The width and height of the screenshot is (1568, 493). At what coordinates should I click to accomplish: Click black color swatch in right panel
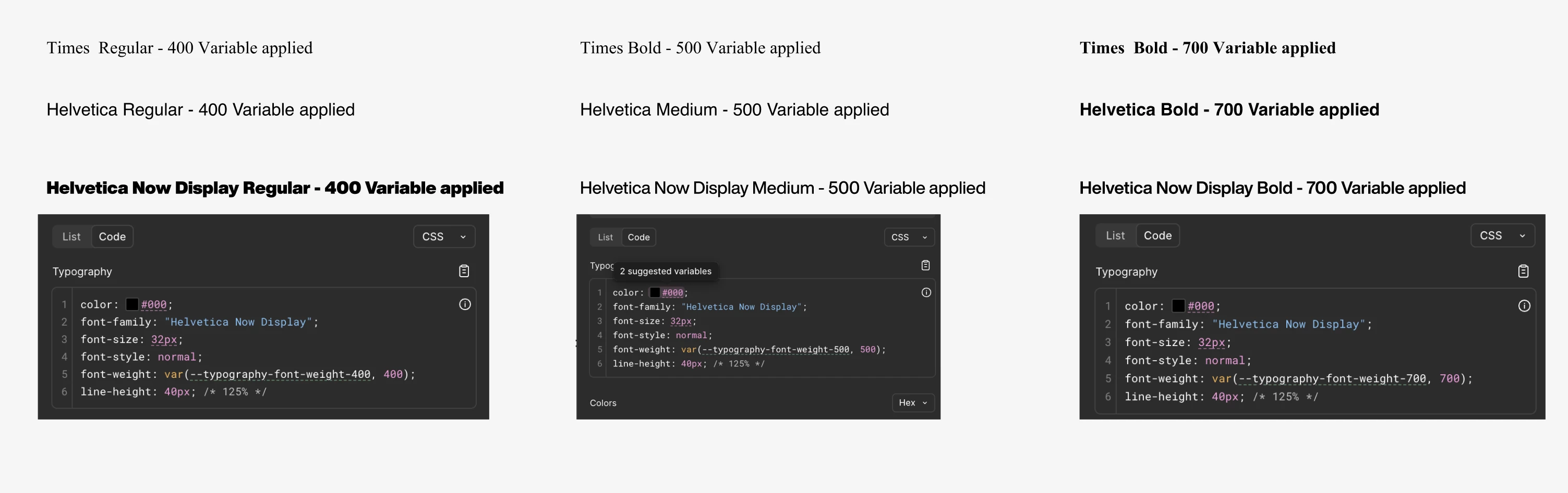tap(1178, 306)
